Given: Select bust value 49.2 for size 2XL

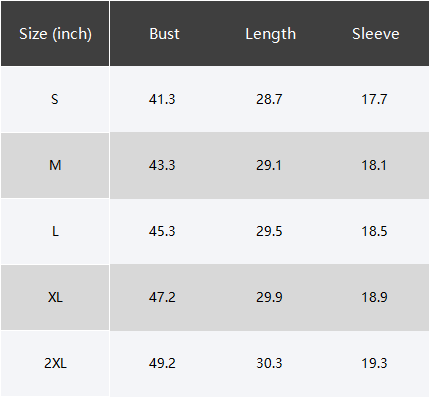Looking at the screenshot, I should (162, 363).
